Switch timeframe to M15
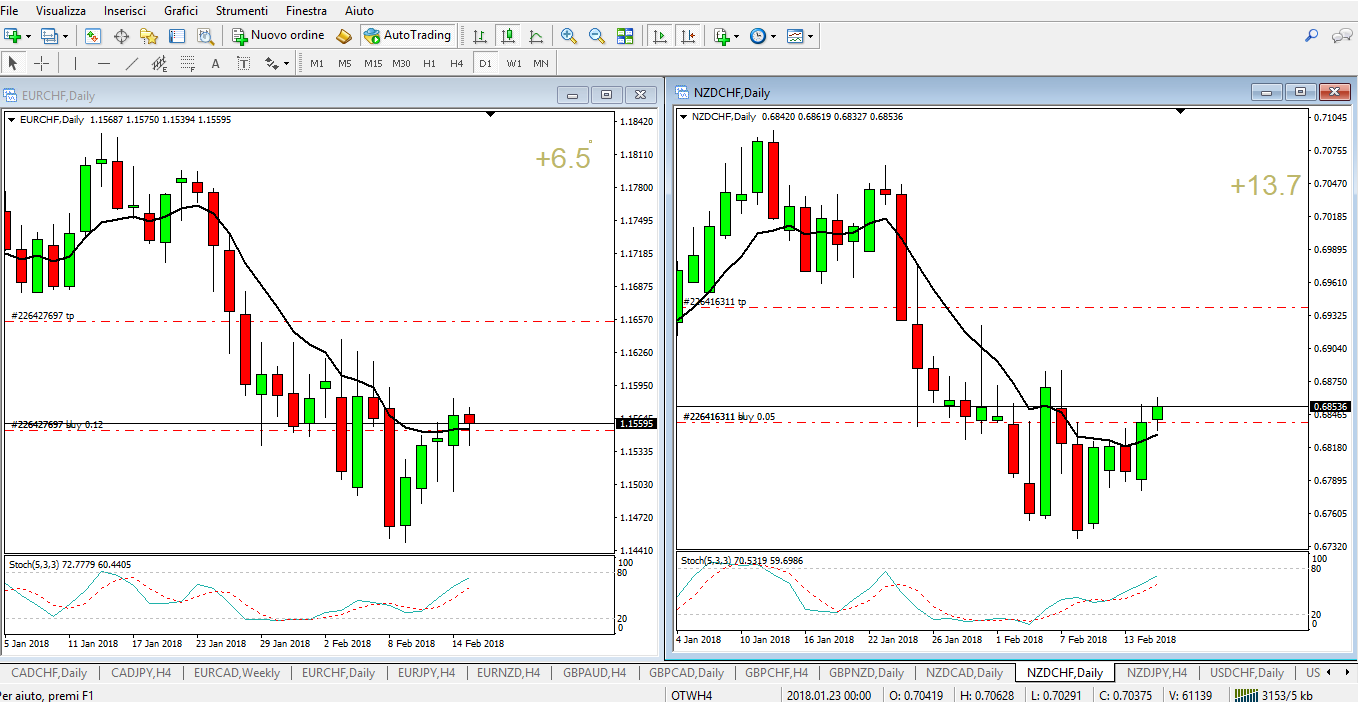This screenshot has height=702, width=1358. coord(373,63)
